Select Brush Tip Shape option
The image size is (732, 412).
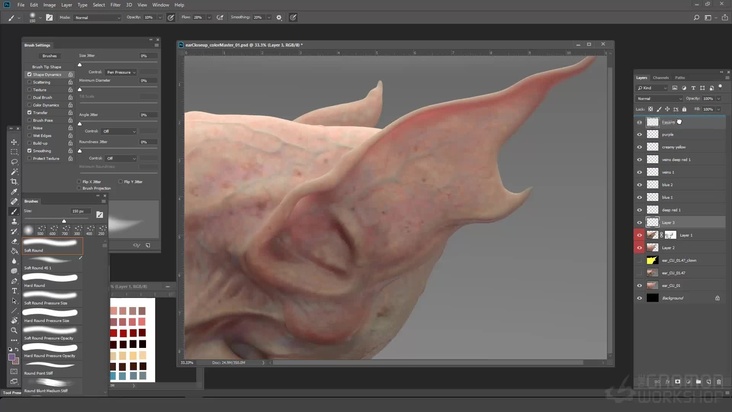pyautogui.click(x=47, y=67)
